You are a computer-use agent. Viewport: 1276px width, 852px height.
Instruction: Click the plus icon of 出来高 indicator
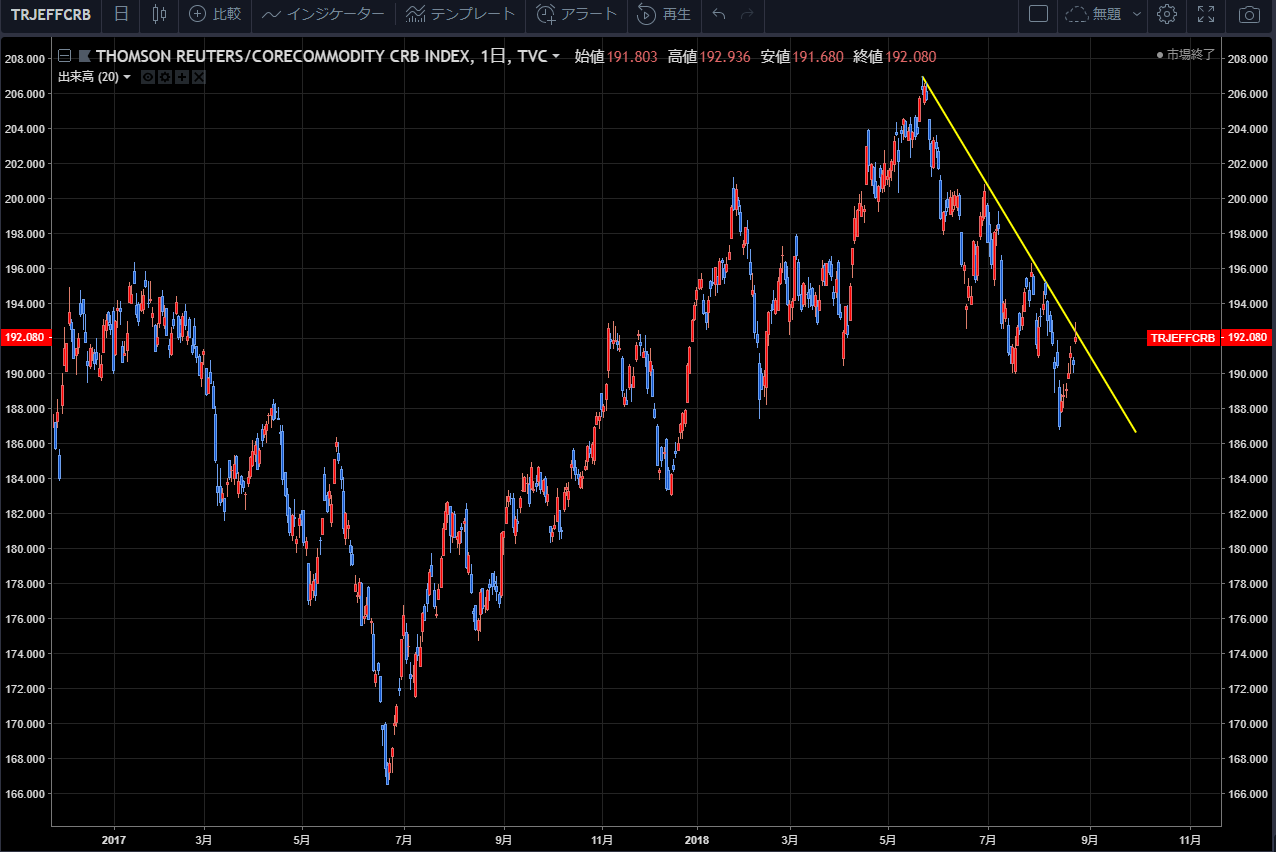click(182, 77)
